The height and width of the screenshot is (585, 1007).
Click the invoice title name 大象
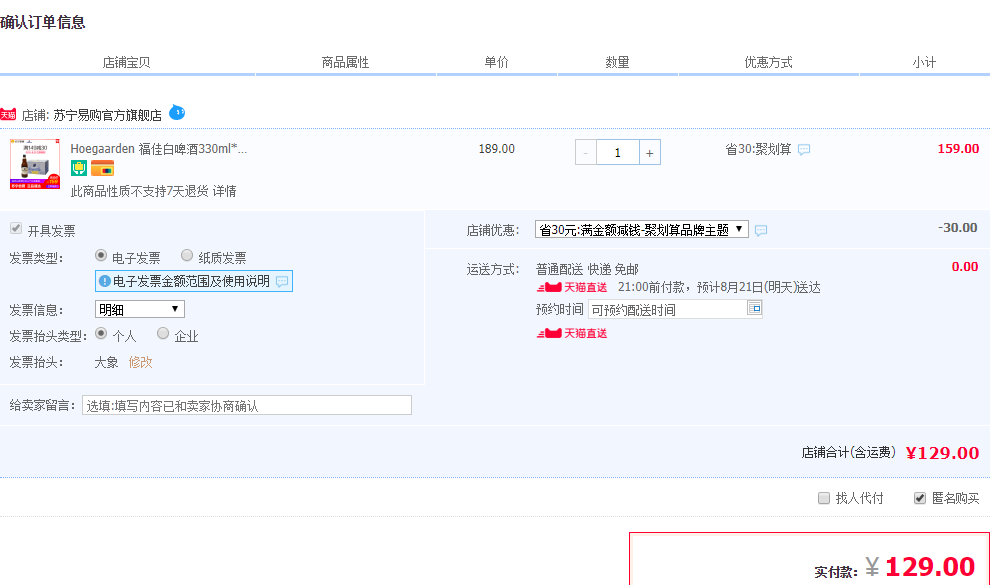(x=107, y=362)
